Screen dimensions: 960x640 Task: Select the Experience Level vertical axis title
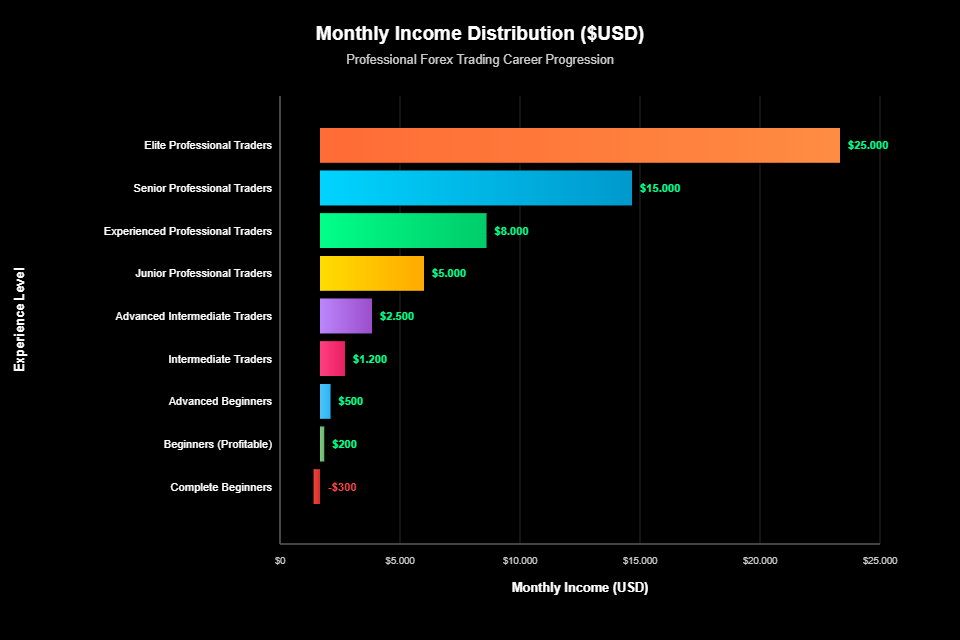click(19, 319)
